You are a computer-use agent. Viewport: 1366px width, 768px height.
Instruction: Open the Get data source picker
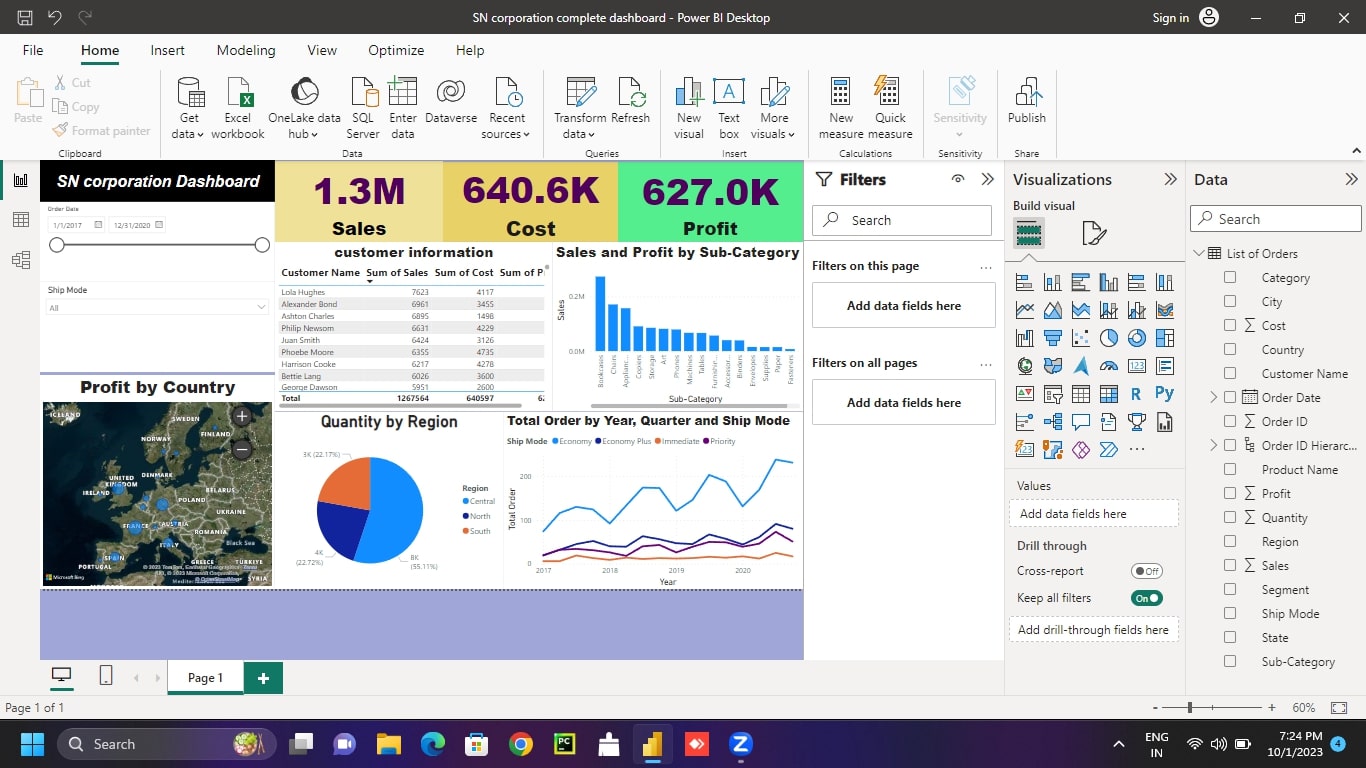(188, 108)
